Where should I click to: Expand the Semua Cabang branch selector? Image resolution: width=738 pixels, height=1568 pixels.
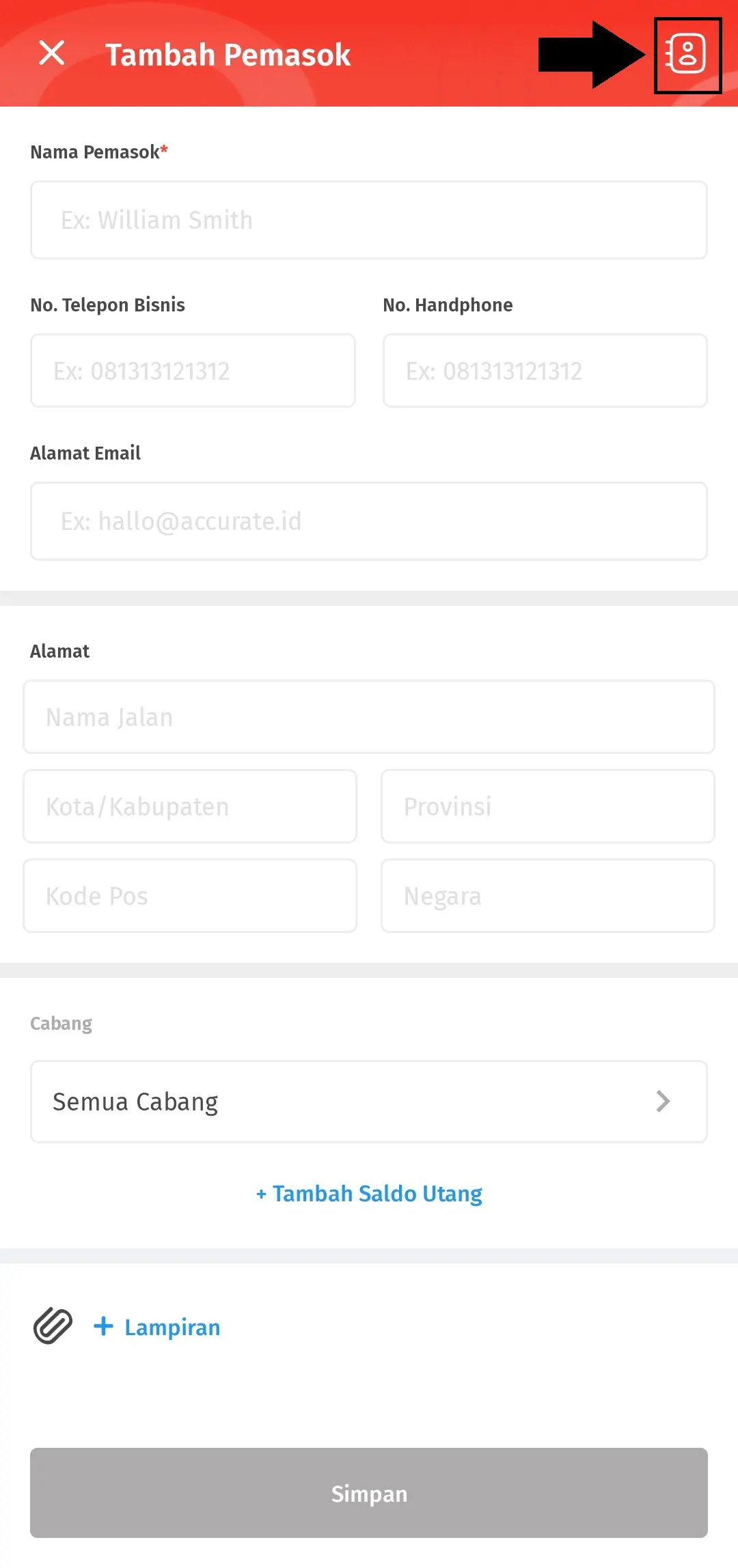(x=369, y=1102)
